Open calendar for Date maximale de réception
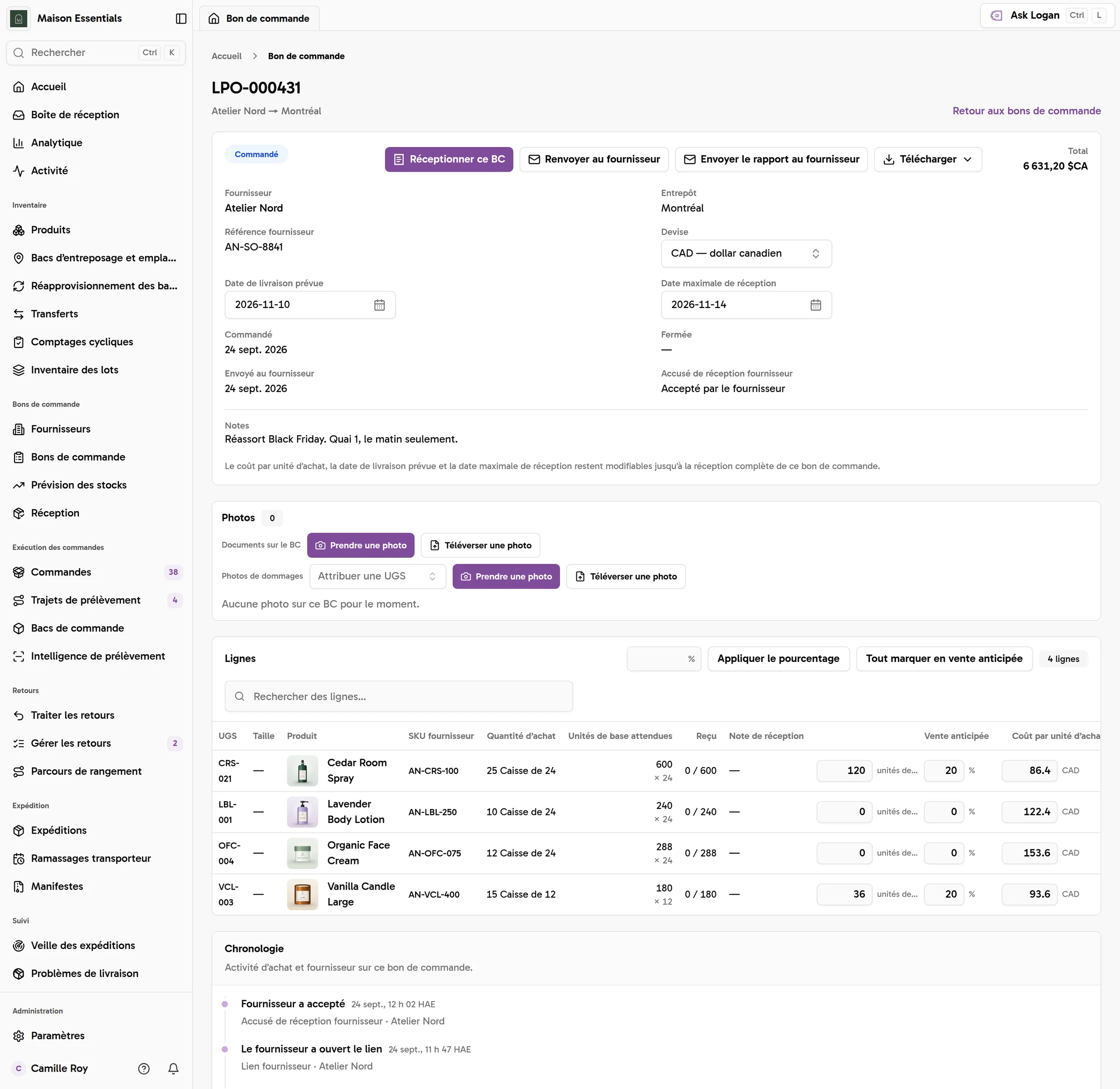1120x1089 pixels. (815, 305)
